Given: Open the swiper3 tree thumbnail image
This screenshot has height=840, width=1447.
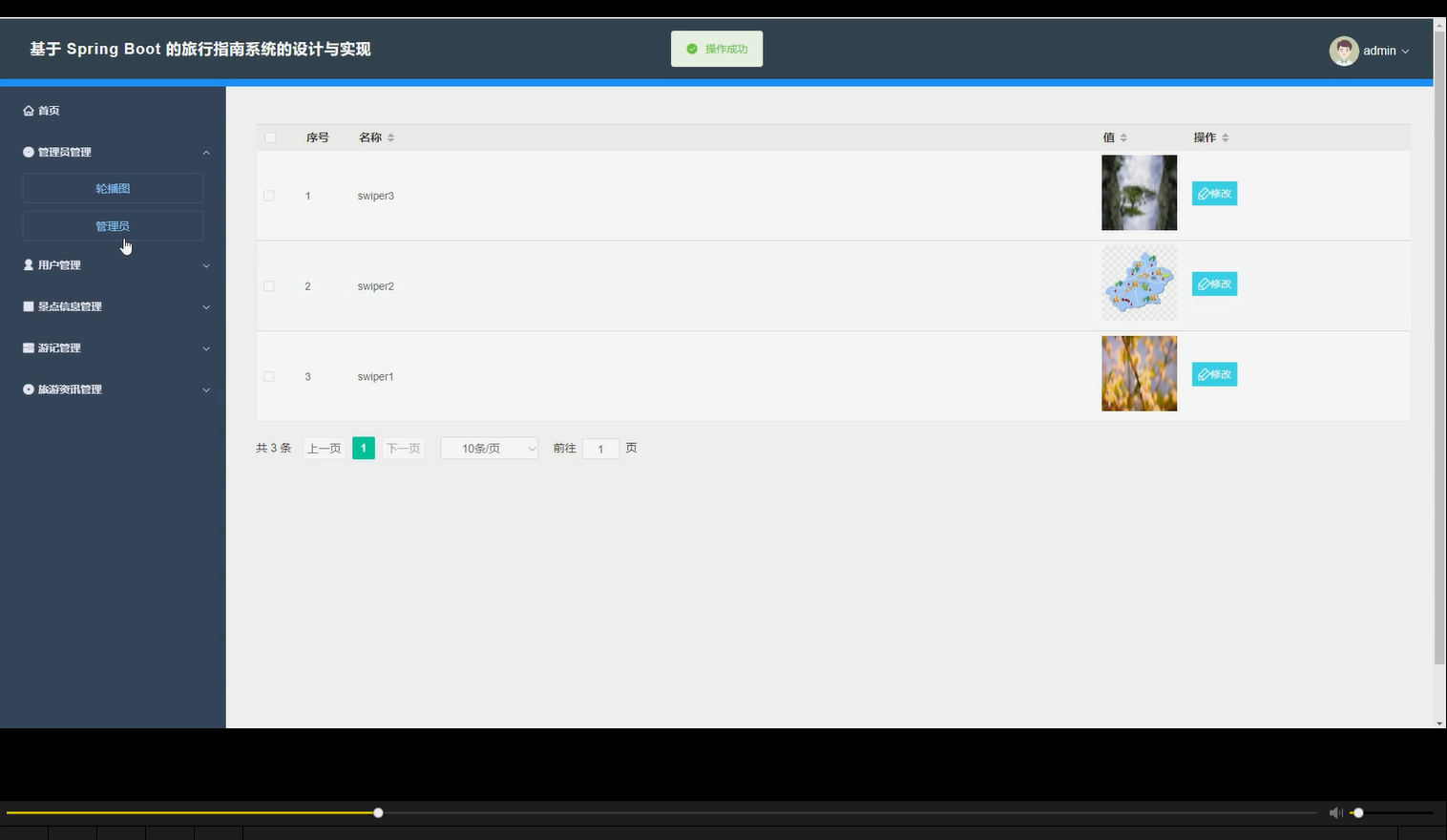Looking at the screenshot, I should [x=1139, y=193].
